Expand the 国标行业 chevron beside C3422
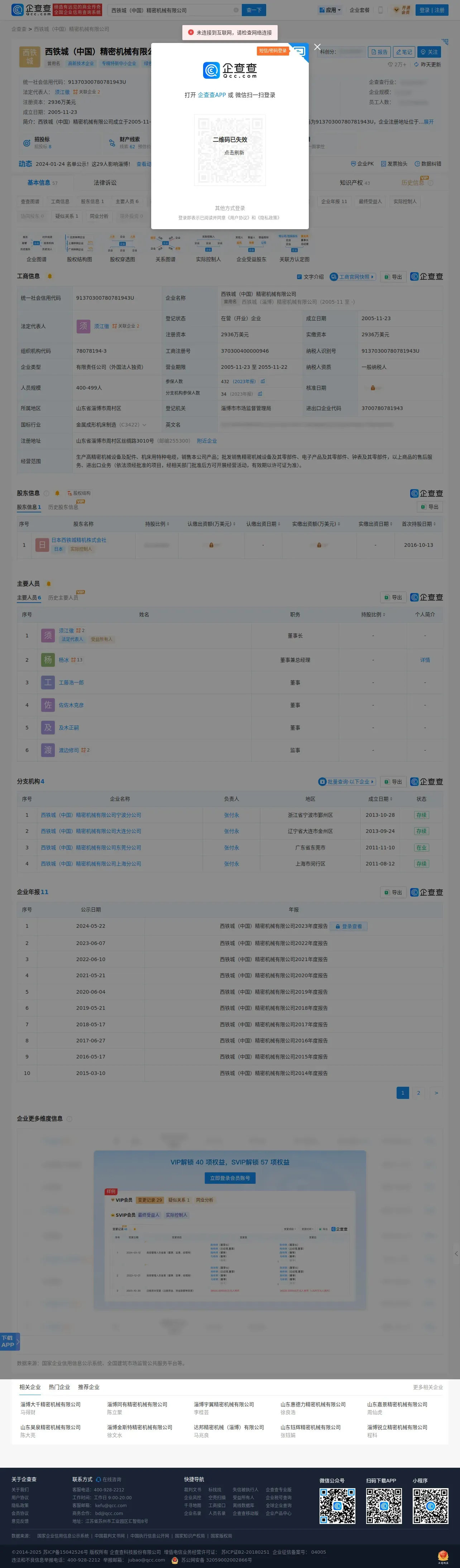460x1568 pixels. (x=144, y=425)
